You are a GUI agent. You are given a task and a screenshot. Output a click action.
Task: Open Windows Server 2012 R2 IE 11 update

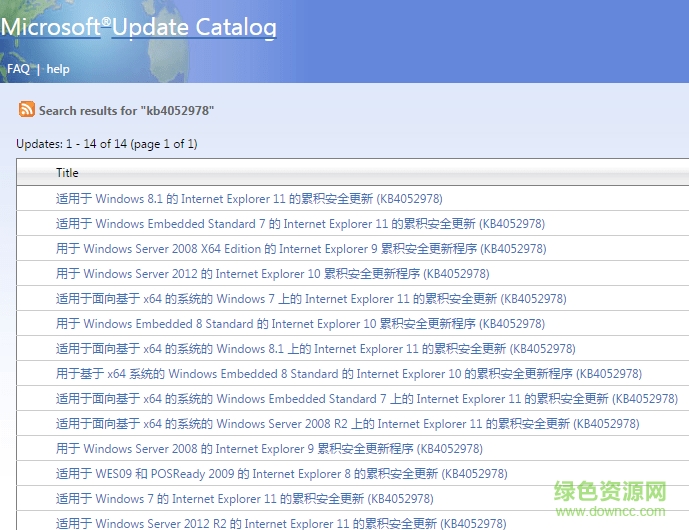click(281, 523)
